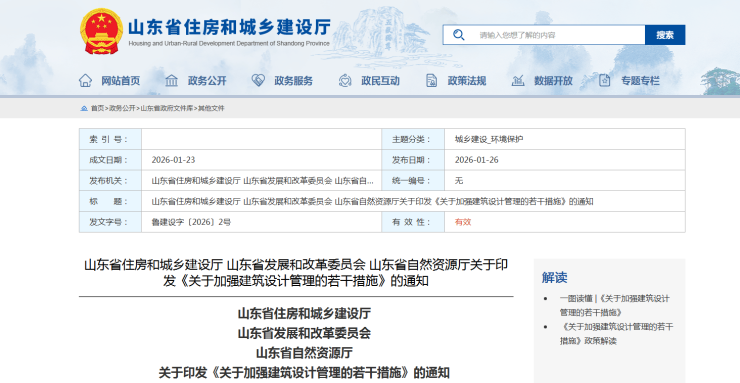Click the site title 山东省住房和城乡建设厅
The width and height of the screenshot is (740, 383).
pos(229,26)
